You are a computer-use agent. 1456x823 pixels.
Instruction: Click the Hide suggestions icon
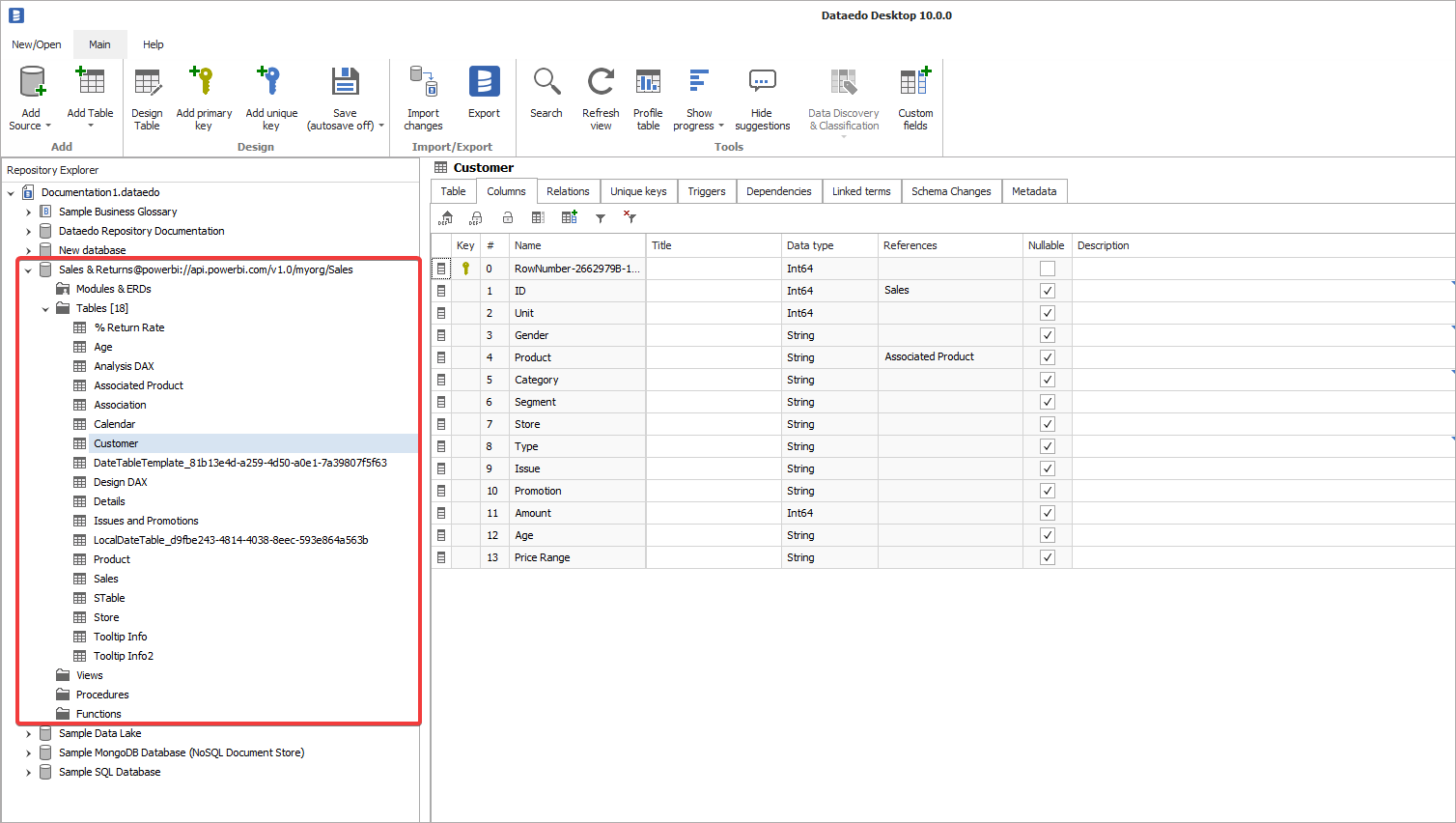click(x=762, y=97)
